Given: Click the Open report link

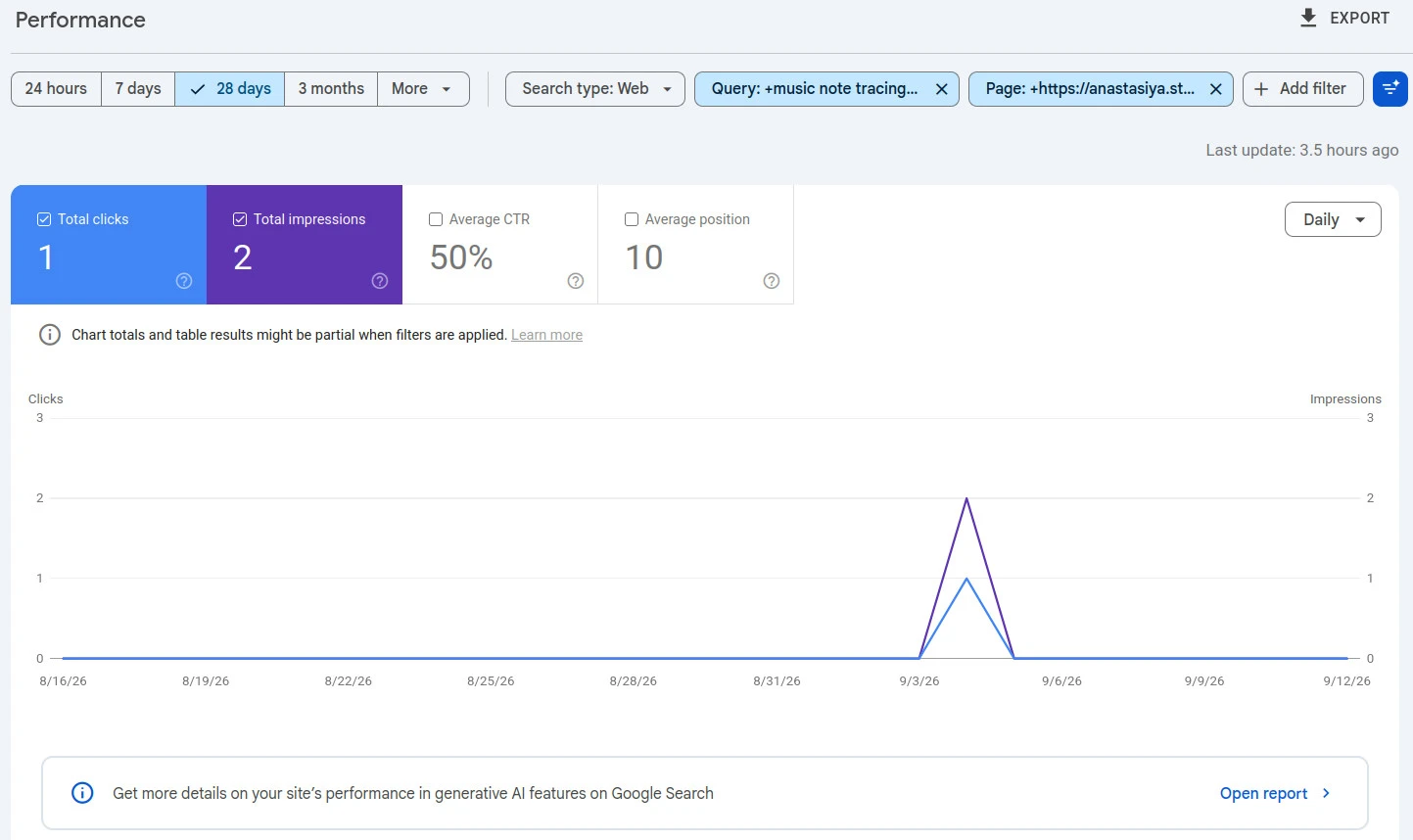Looking at the screenshot, I should [x=1263, y=793].
